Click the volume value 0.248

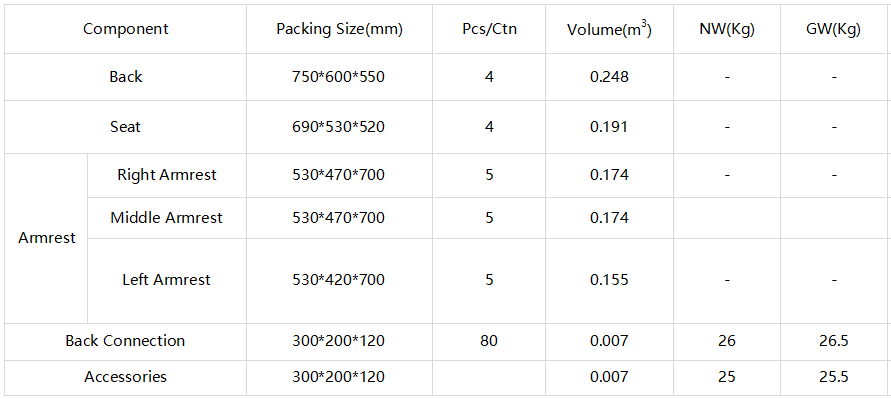tap(609, 77)
